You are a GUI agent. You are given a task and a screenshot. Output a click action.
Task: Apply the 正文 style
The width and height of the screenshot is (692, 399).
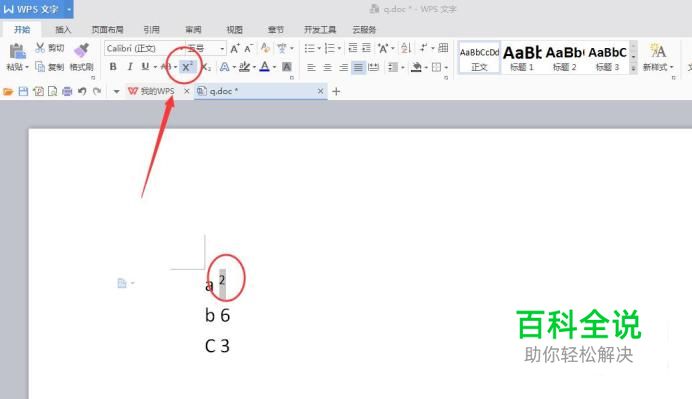click(x=479, y=57)
